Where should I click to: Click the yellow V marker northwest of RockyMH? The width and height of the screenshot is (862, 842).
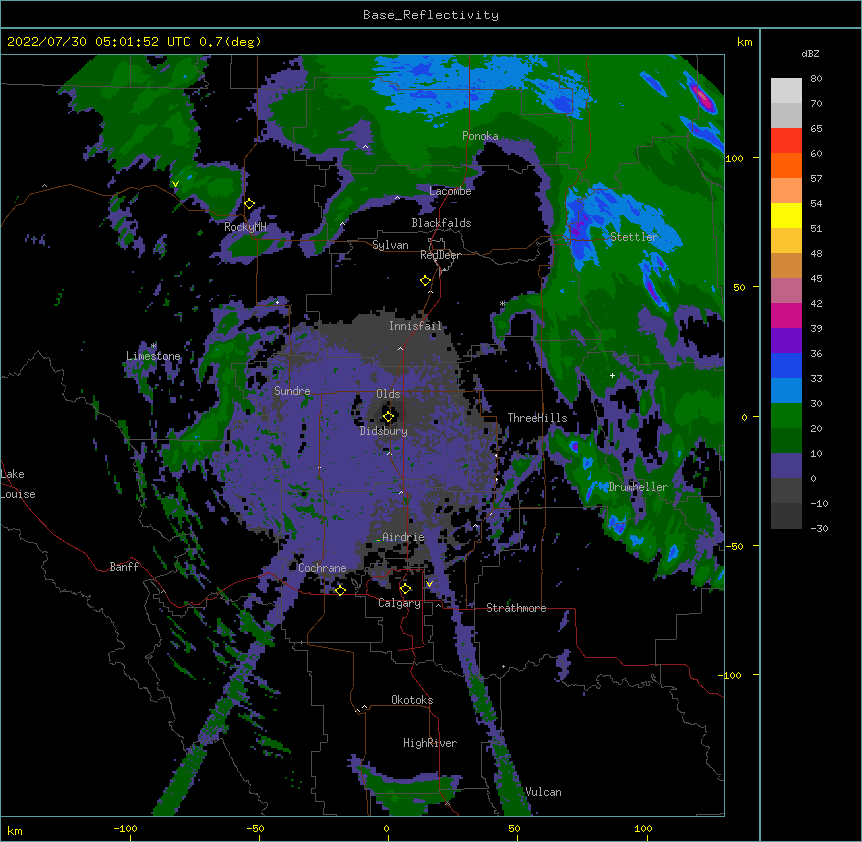pyautogui.click(x=175, y=184)
